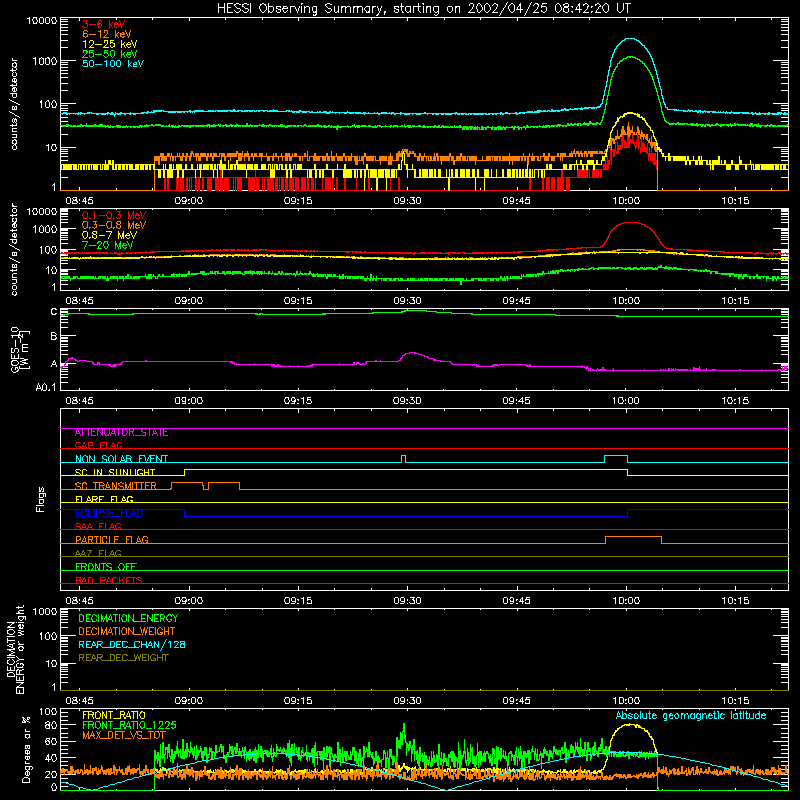This screenshot has height=800, width=800.
Task: Select the 25-50 keV legend label
Action: coord(109,54)
